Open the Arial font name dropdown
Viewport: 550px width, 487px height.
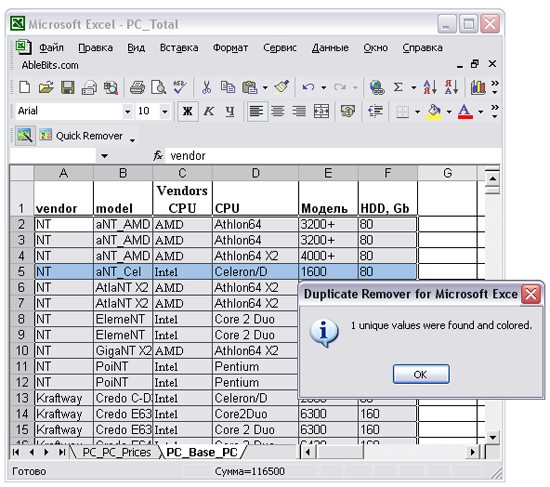pos(128,112)
